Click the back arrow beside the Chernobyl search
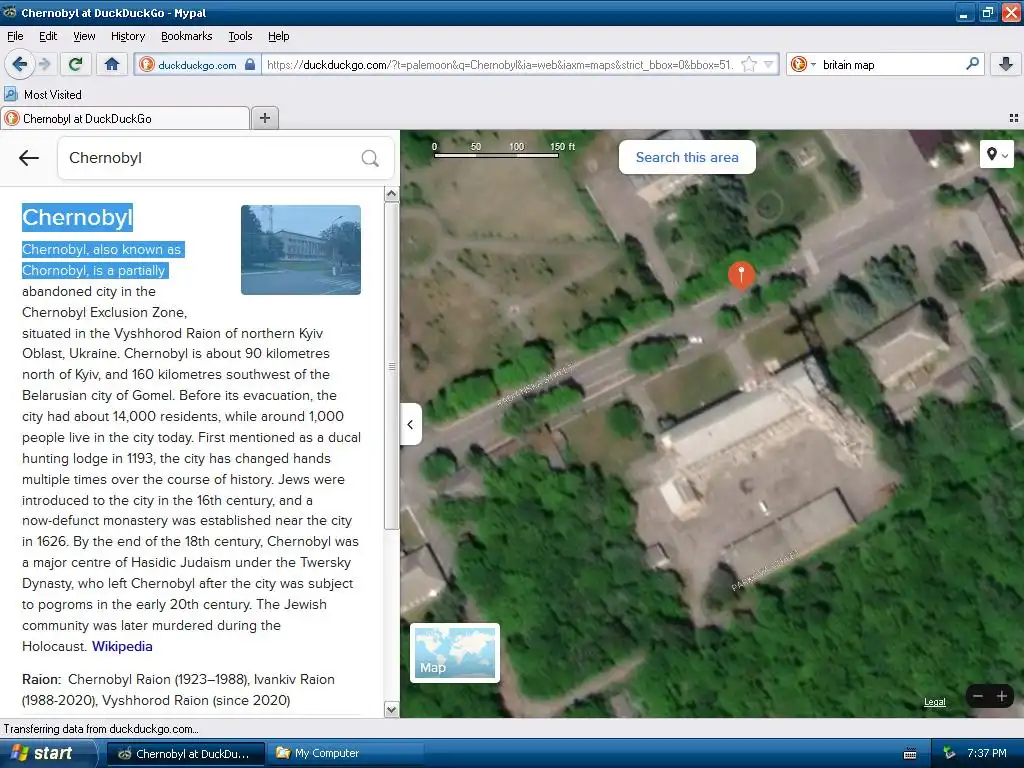Image resolution: width=1024 pixels, height=768 pixels. tap(29, 158)
